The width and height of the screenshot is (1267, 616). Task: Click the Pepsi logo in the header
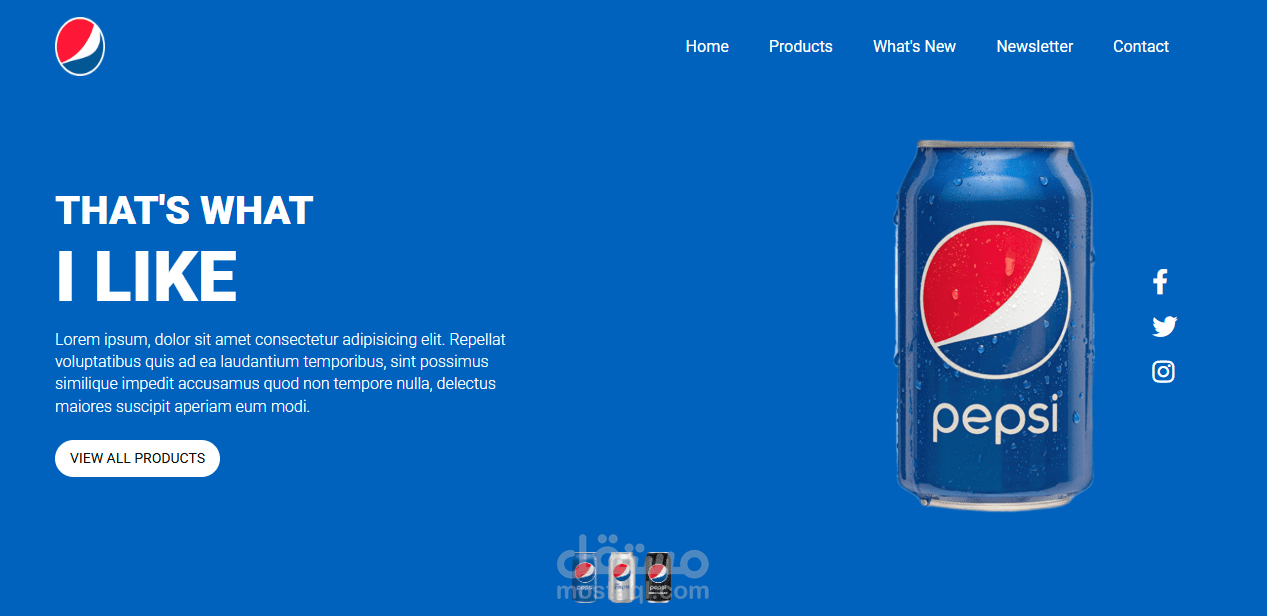pos(80,47)
